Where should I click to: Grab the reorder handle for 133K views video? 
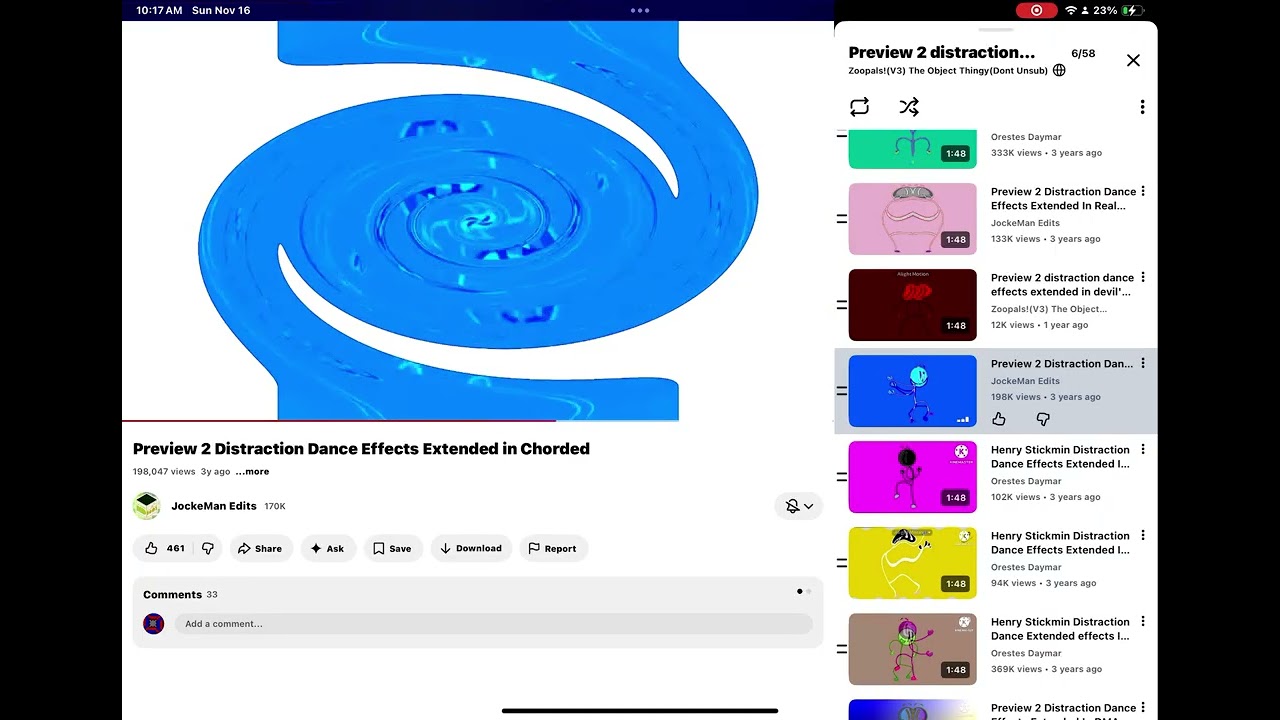(x=842, y=219)
